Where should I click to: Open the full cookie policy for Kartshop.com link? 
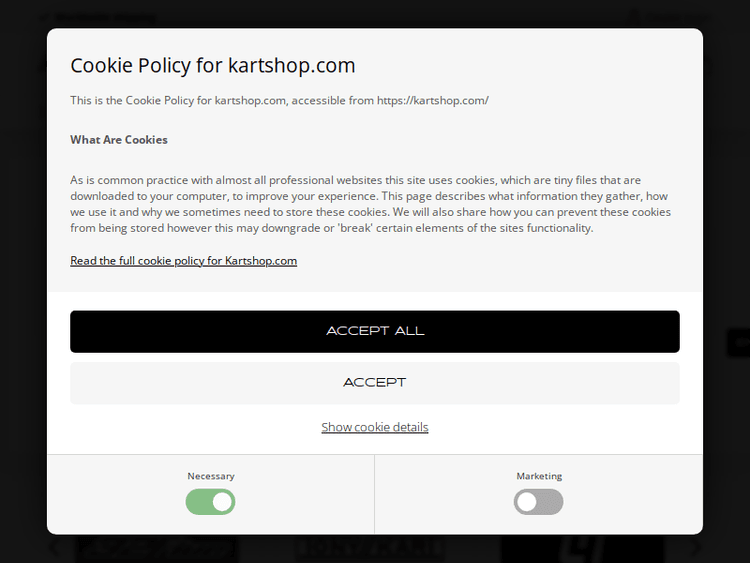[x=183, y=261]
